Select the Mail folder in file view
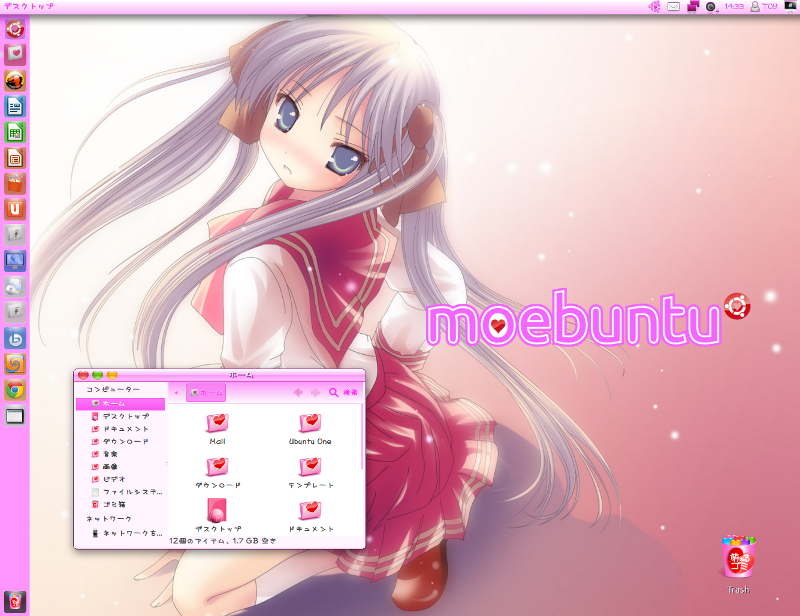Screen dimensions: 800x616 [217, 429]
